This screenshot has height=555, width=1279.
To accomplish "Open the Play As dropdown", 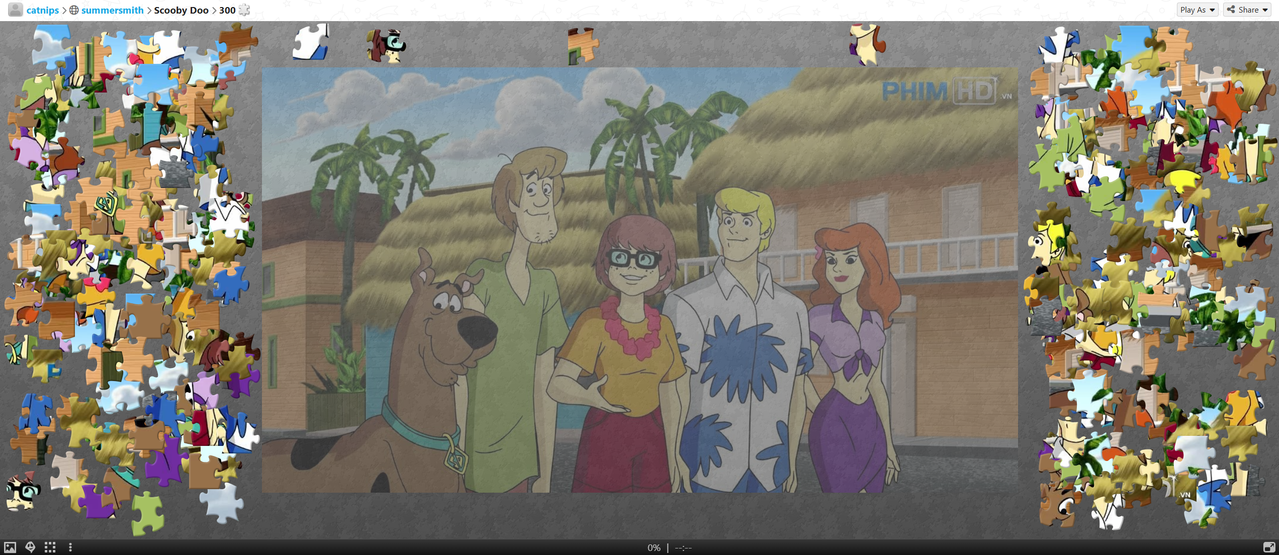I will tap(1197, 10).
